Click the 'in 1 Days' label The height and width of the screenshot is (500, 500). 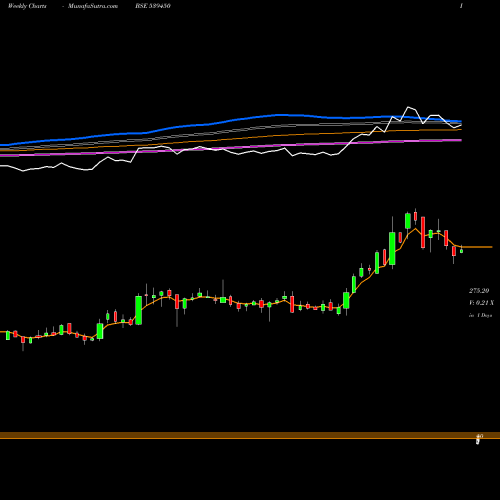(x=480, y=315)
